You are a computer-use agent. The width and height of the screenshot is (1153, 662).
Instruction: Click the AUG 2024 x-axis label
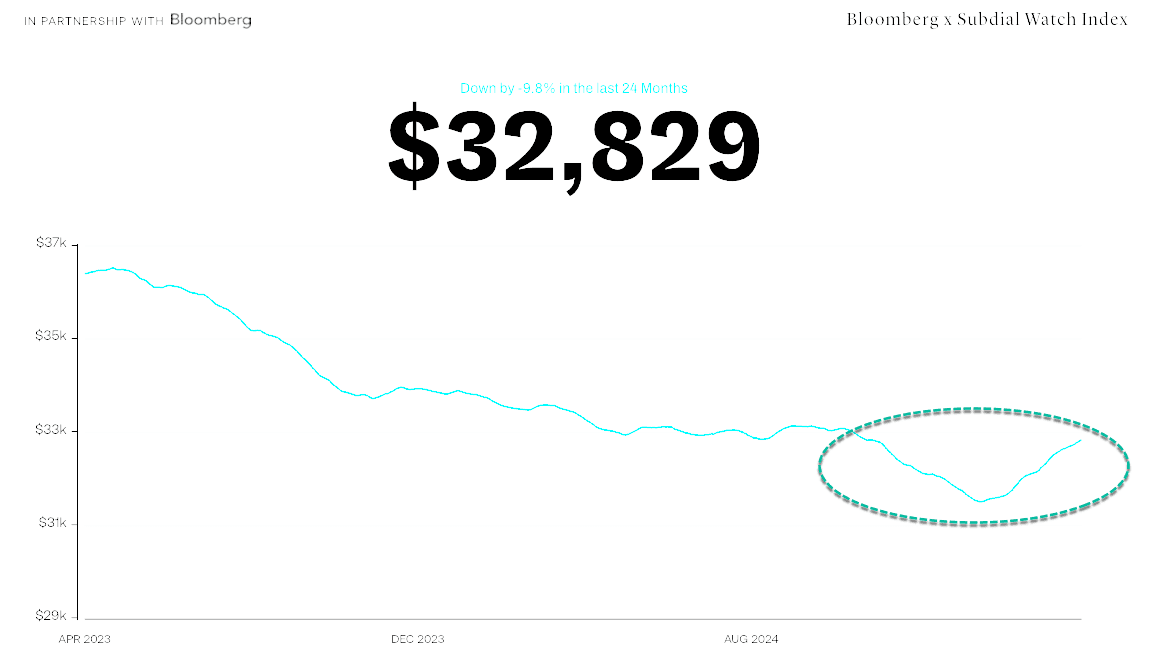point(751,639)
